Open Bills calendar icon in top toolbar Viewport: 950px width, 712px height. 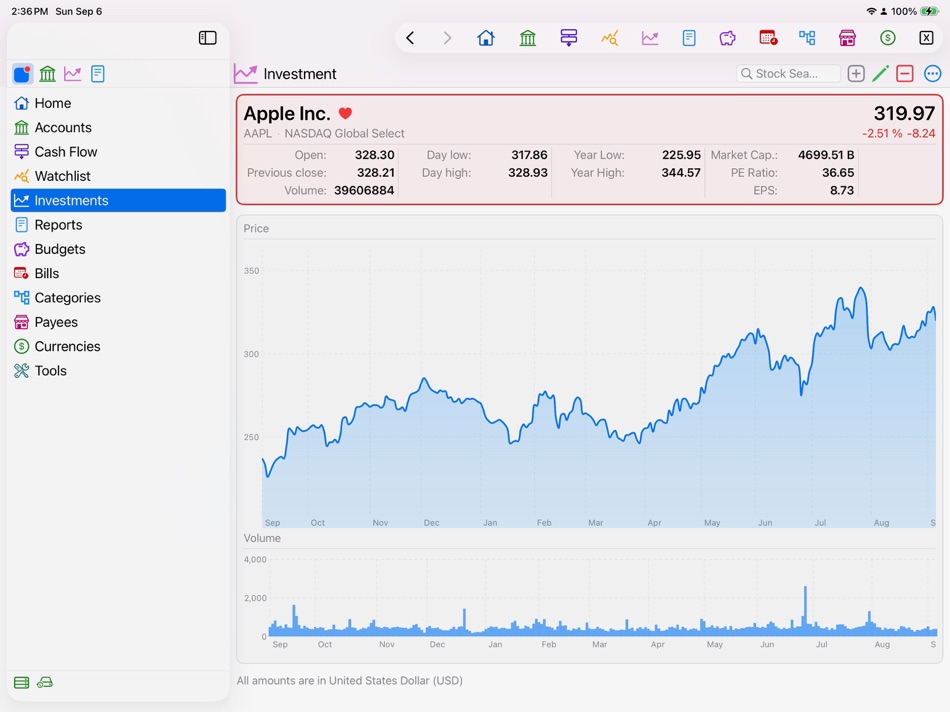[x=768, y=38]
